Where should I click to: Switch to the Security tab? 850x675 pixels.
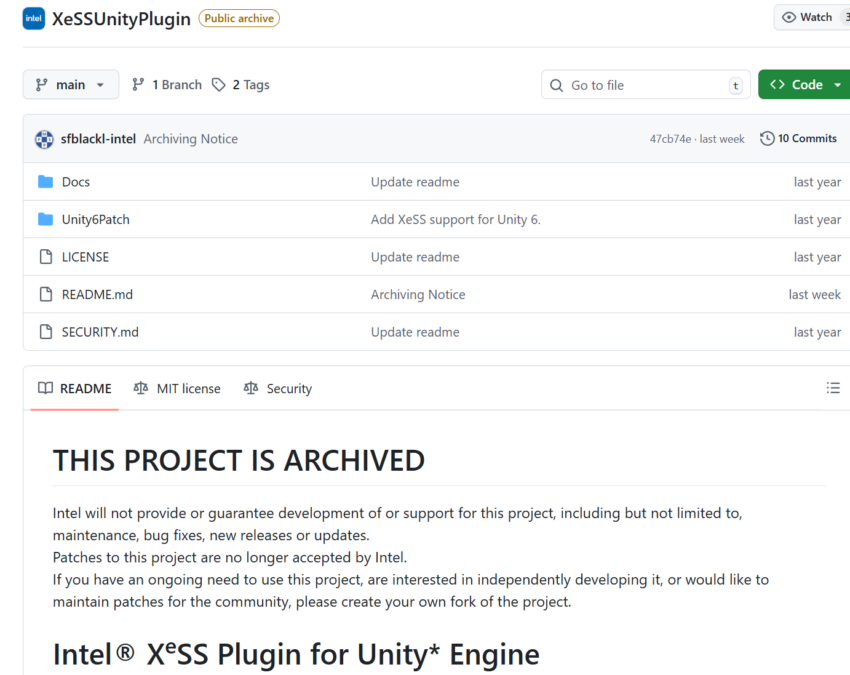(x=278, y=388)
